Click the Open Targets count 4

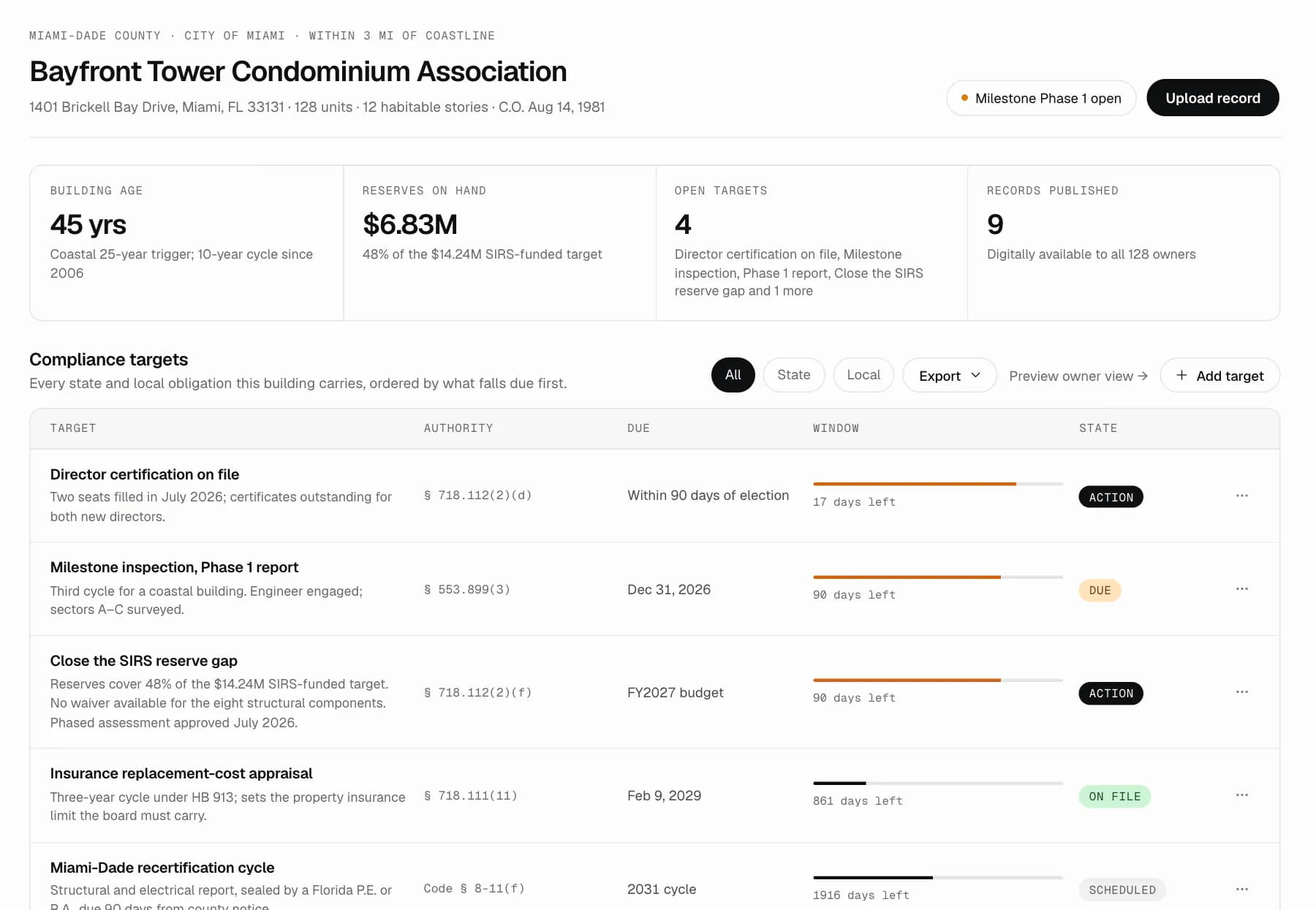pyautogui.click(x=682, y=224)
